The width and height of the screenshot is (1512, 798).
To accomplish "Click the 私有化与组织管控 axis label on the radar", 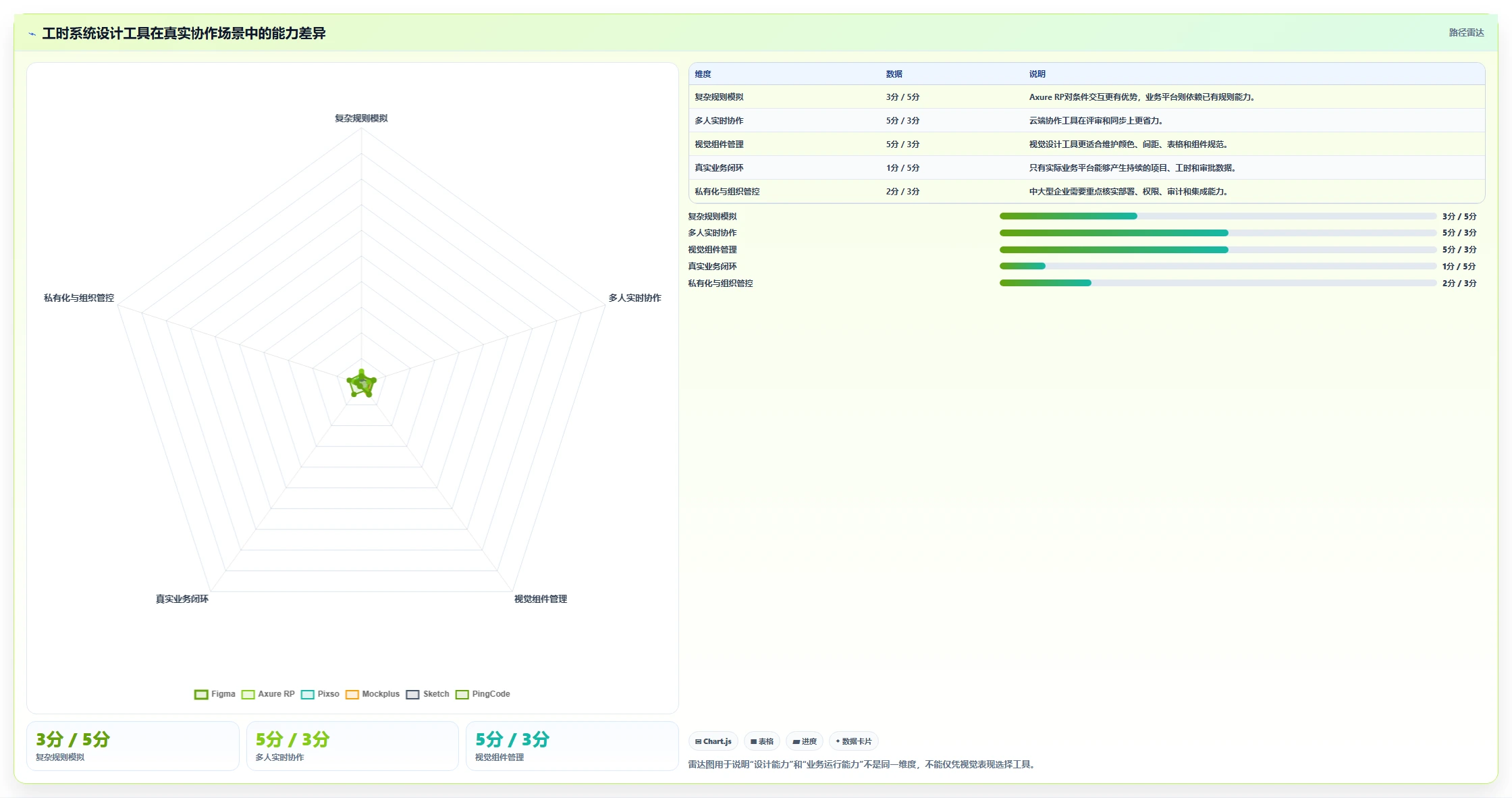I will click(79, 298).
